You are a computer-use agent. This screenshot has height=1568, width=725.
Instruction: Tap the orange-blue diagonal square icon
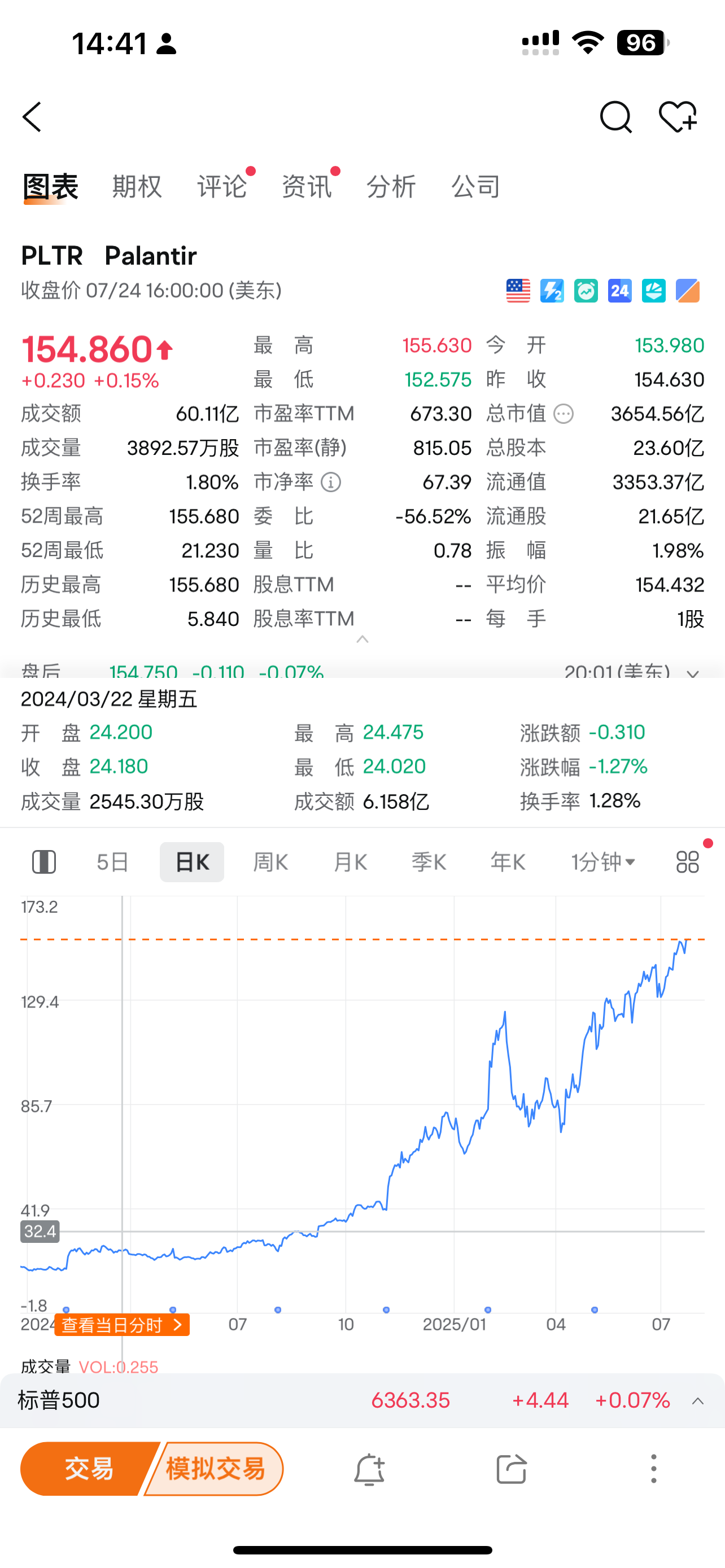coord(688,291)
